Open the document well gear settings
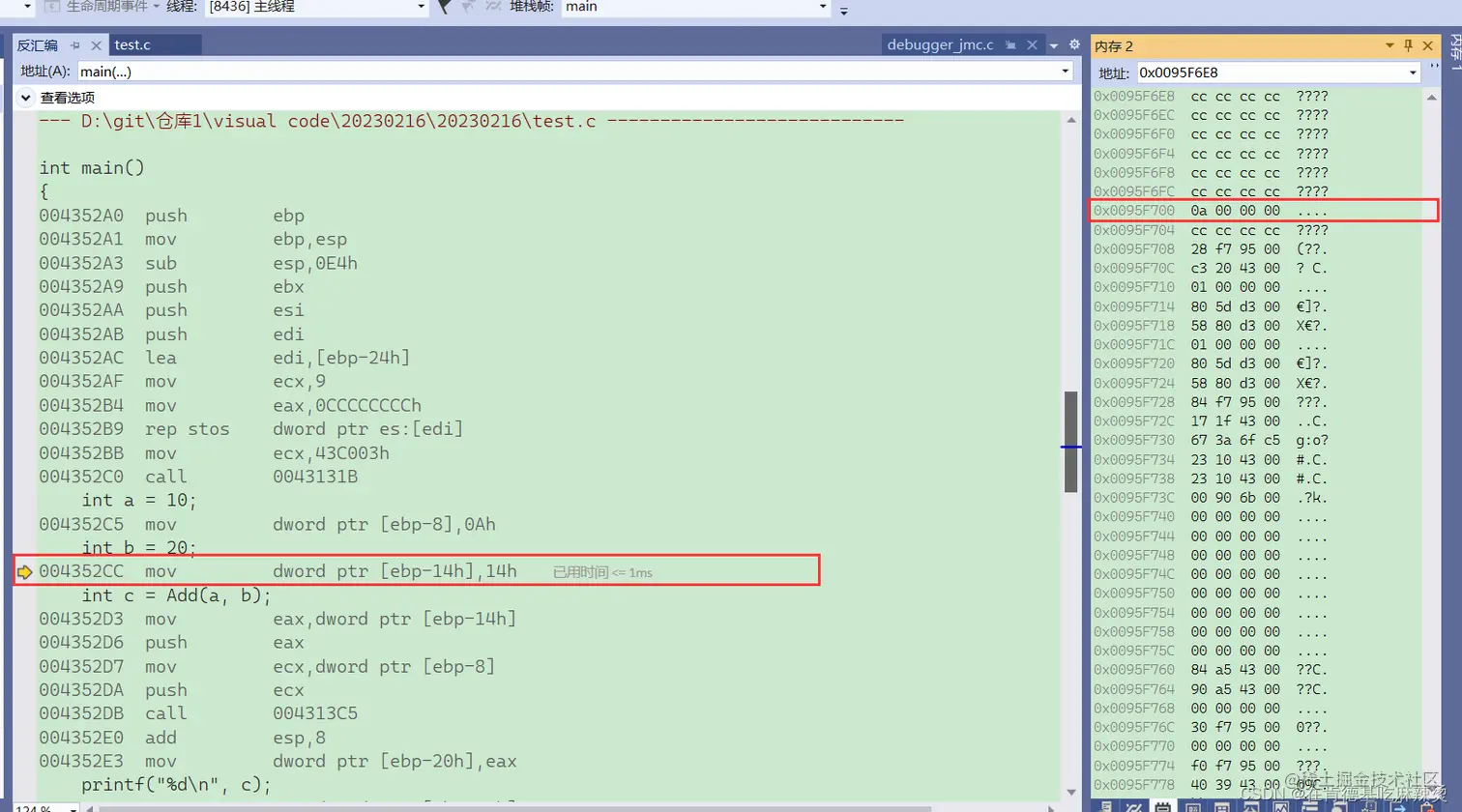Viewport: 1462px width, 812px height. [x=1073, y=45]
